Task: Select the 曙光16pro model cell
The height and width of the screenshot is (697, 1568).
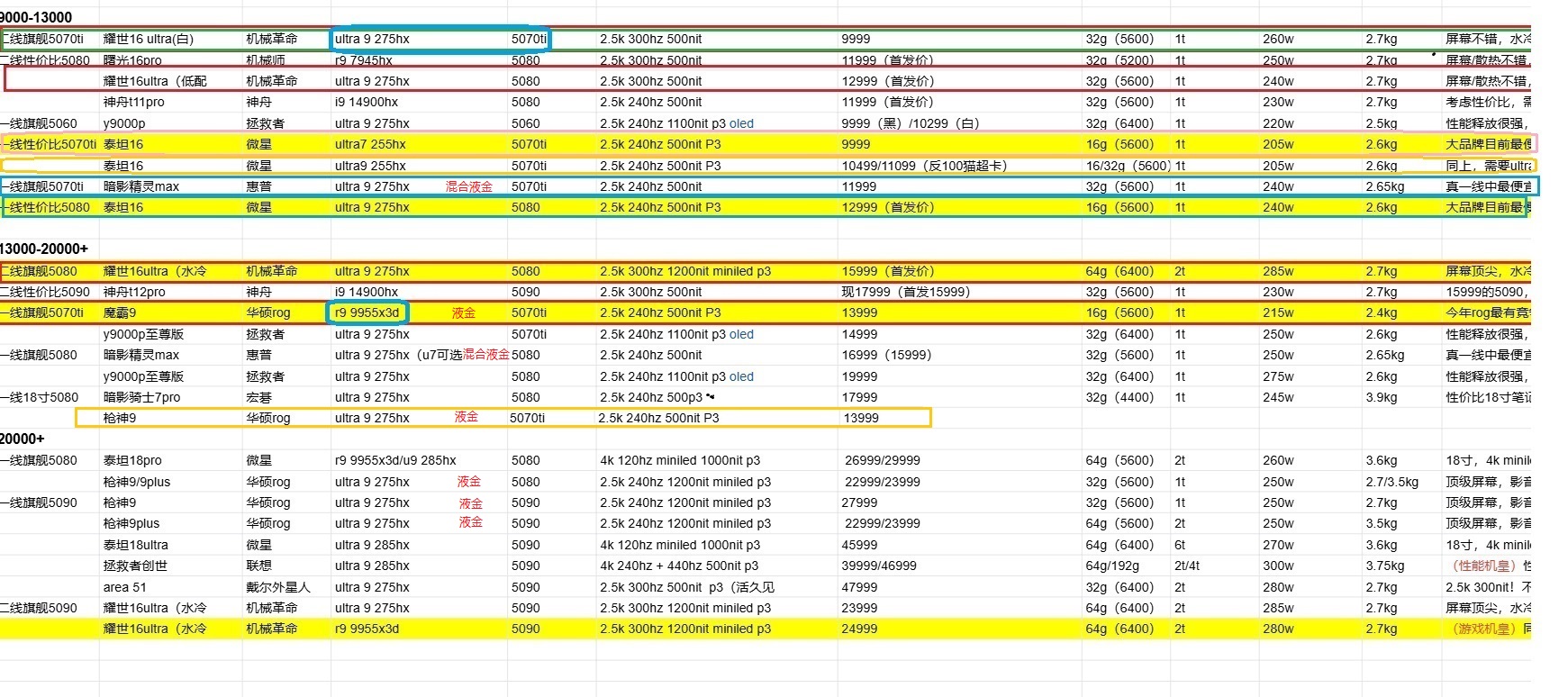Action: click(x=132, y=60)
